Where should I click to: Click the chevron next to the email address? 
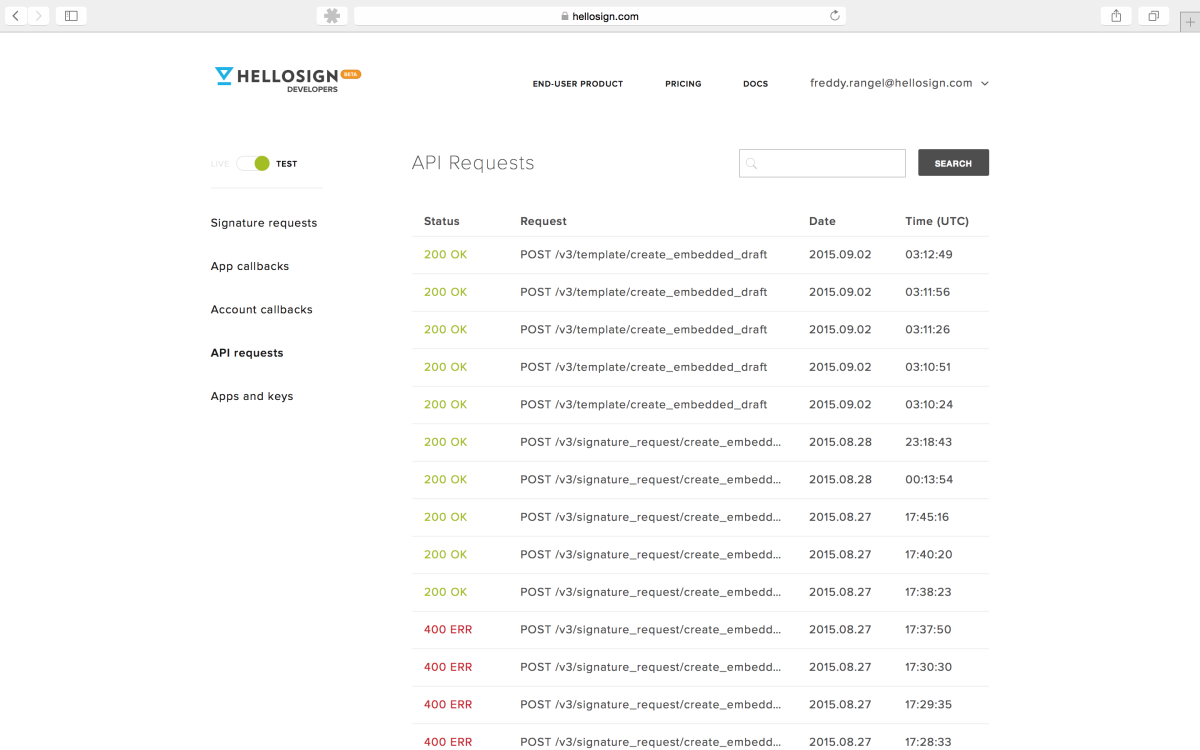pos(985,84)
